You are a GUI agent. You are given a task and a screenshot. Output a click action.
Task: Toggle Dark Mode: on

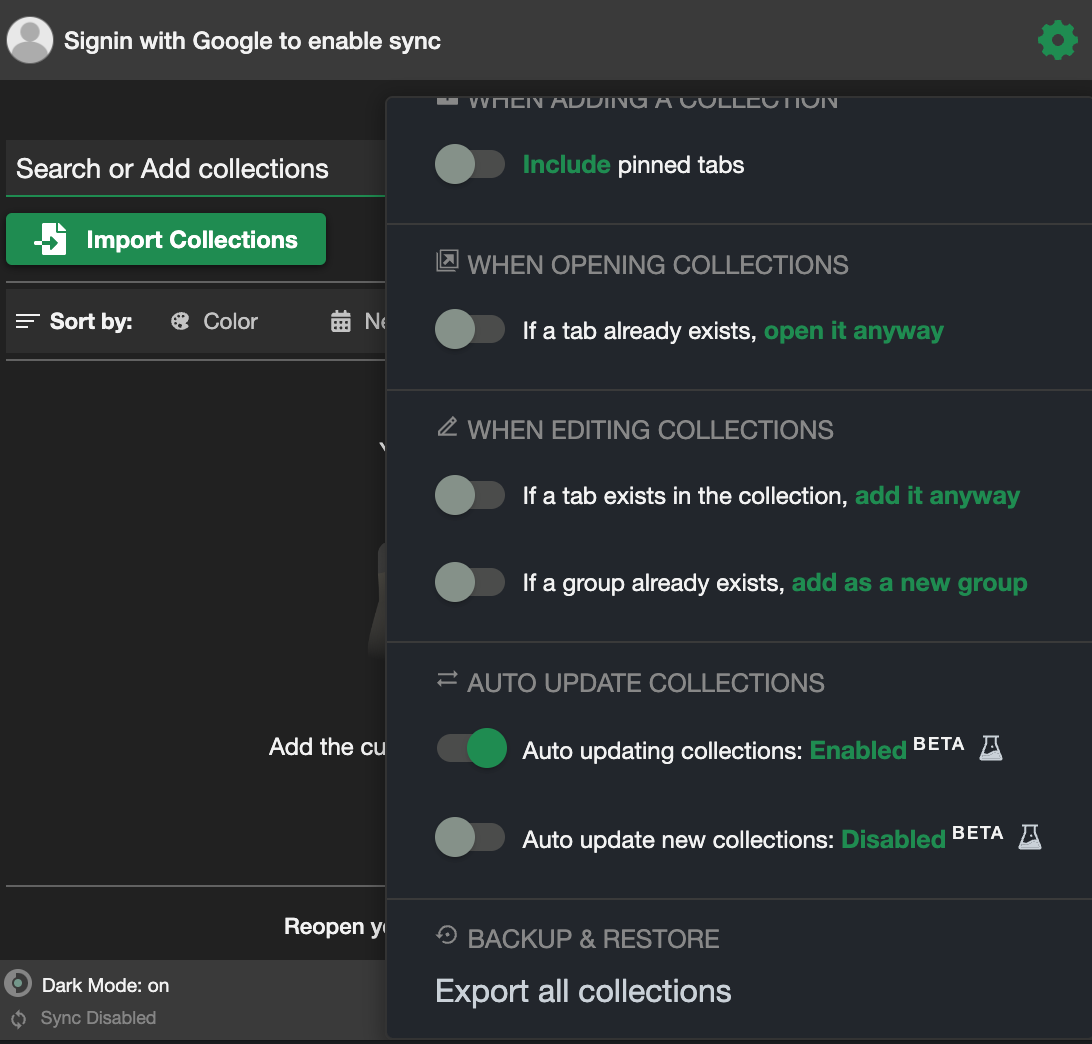[x=87, y=985]
